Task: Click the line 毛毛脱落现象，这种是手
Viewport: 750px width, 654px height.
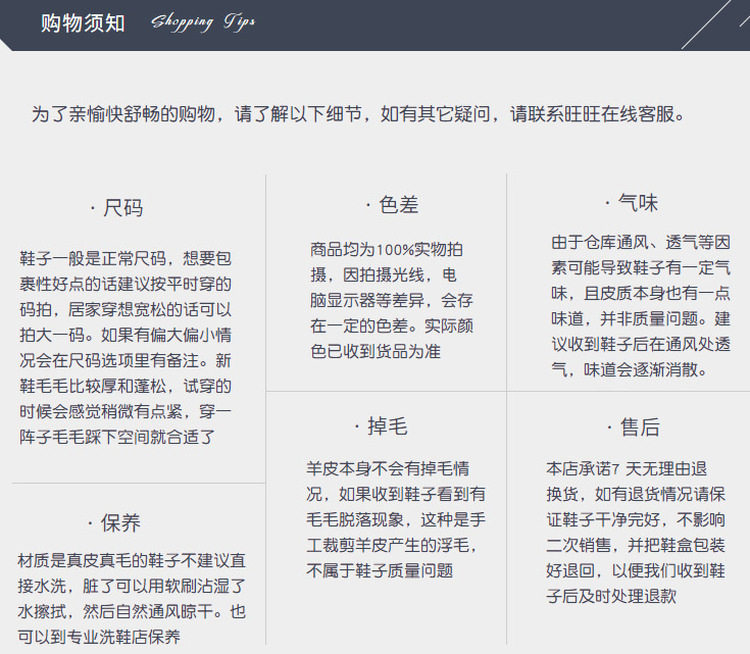Action: pyautogui.click(x=396, y=519)
